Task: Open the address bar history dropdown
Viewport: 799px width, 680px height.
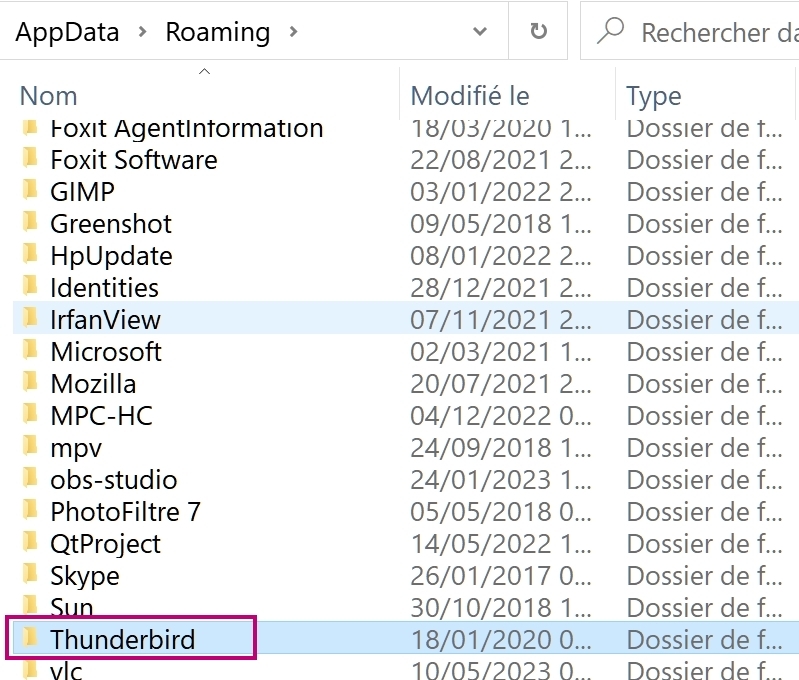Action: click(480, 31)
